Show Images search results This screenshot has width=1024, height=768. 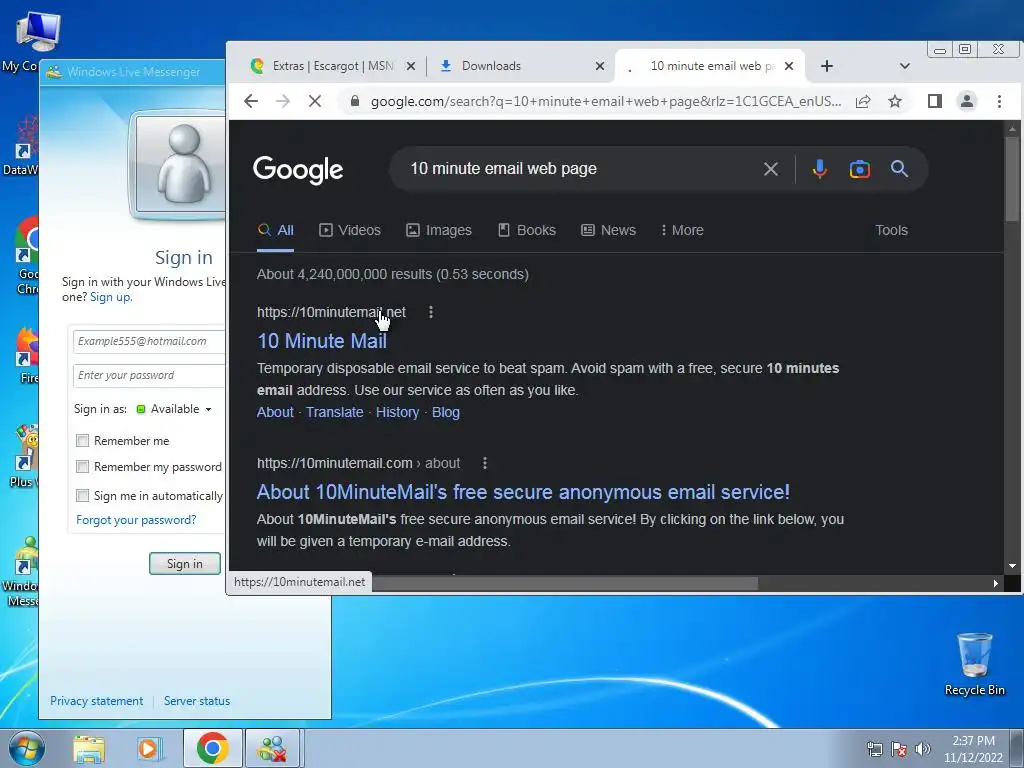click(x=439, y=231)
